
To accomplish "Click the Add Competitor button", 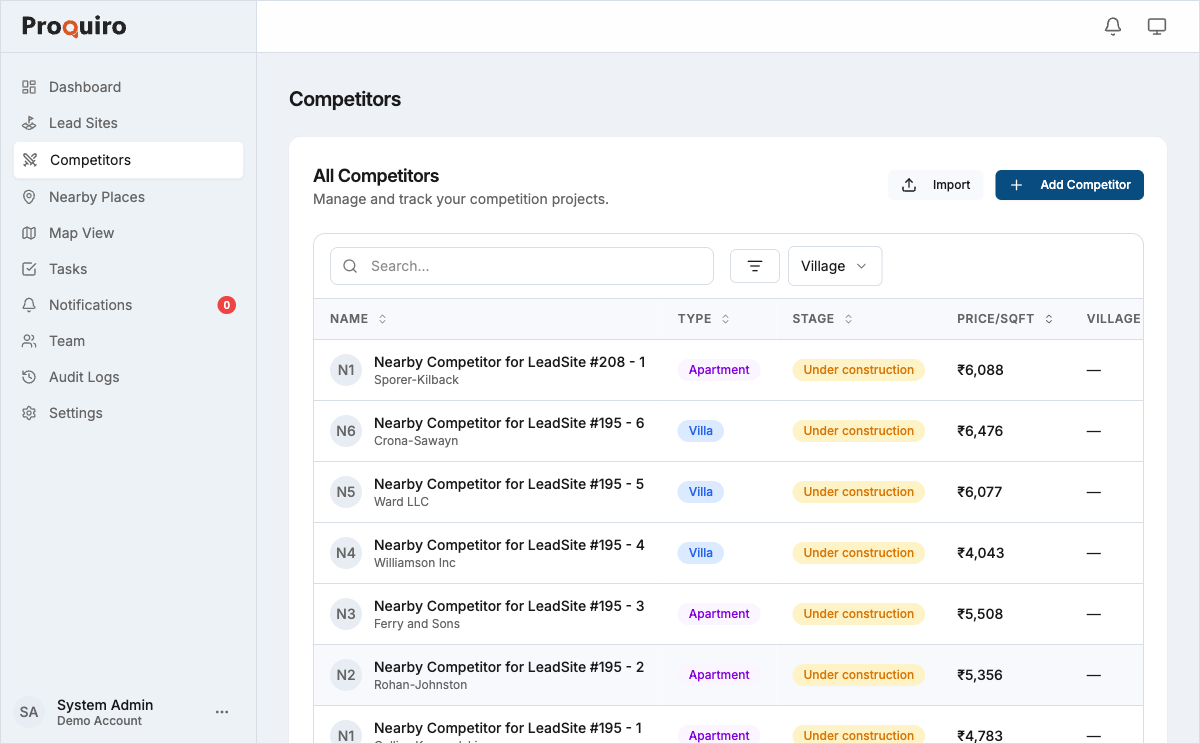I will [1069, 185].
